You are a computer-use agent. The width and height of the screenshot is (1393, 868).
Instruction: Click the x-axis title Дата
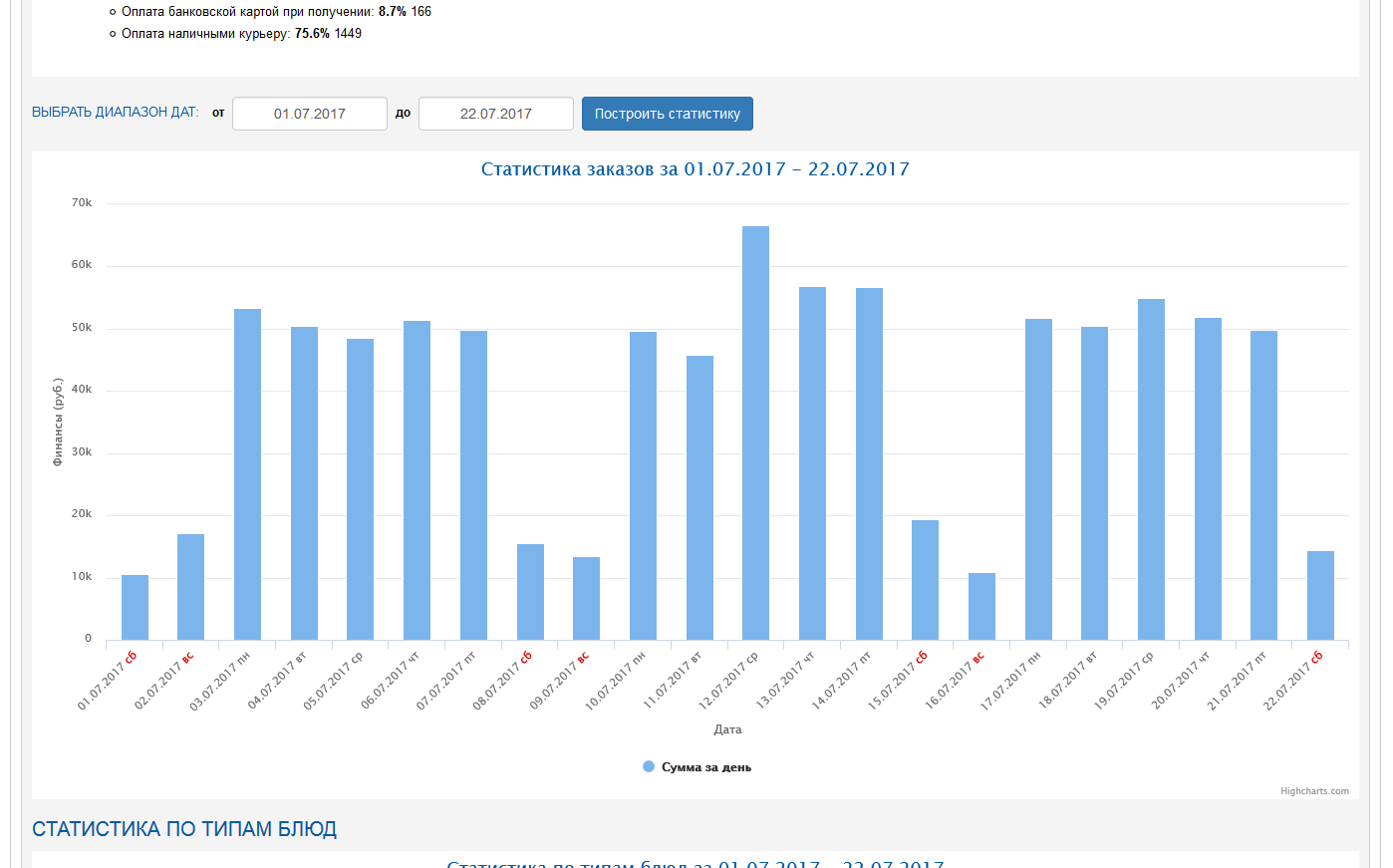[x=727, y=729]
